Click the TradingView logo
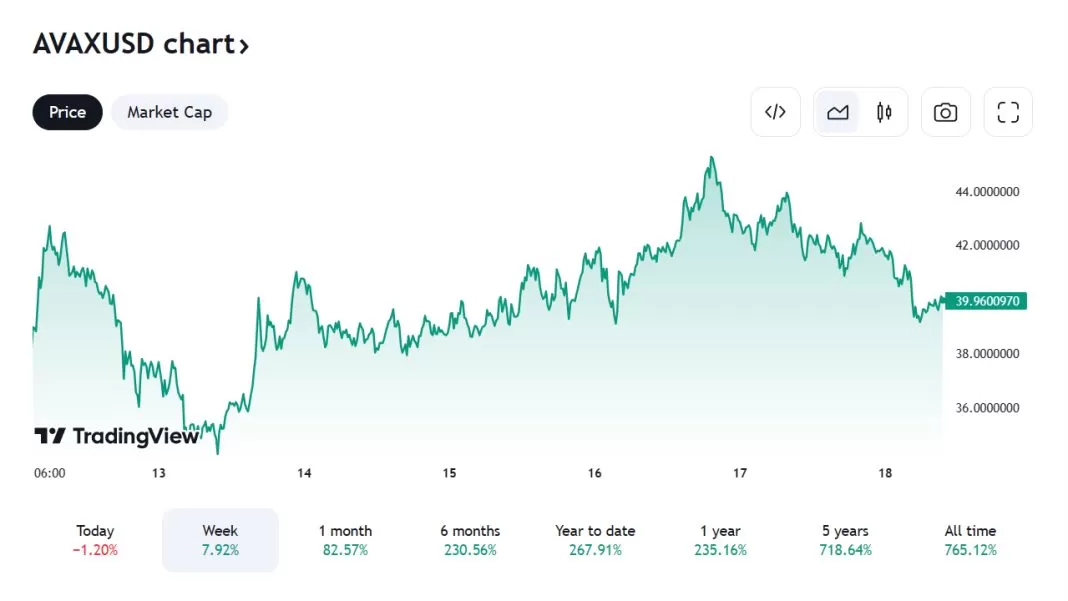 tap(116, 436)
